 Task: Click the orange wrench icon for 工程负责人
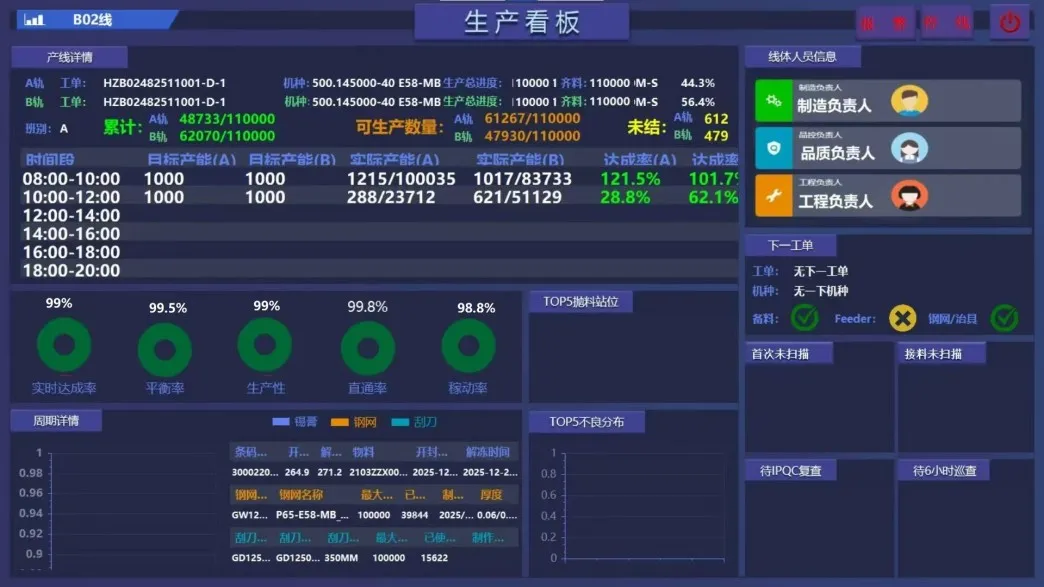coord(774,196)
